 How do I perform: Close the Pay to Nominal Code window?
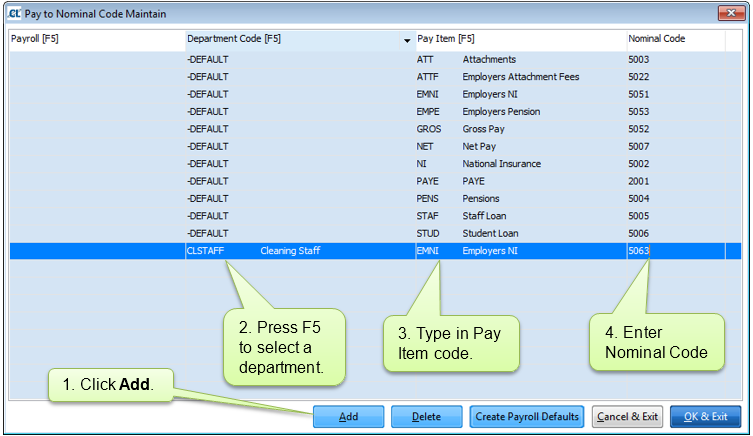coord(731,14)
